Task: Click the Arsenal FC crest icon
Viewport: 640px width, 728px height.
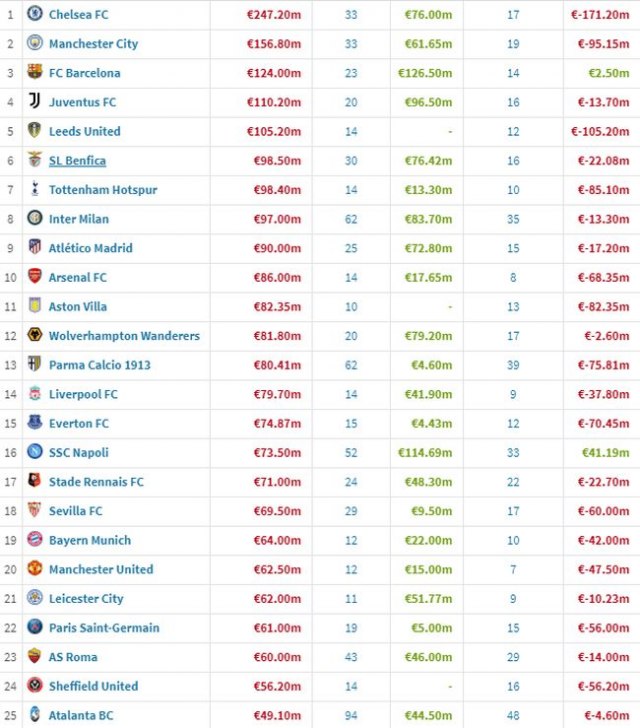Action: [x=35, y=277]
